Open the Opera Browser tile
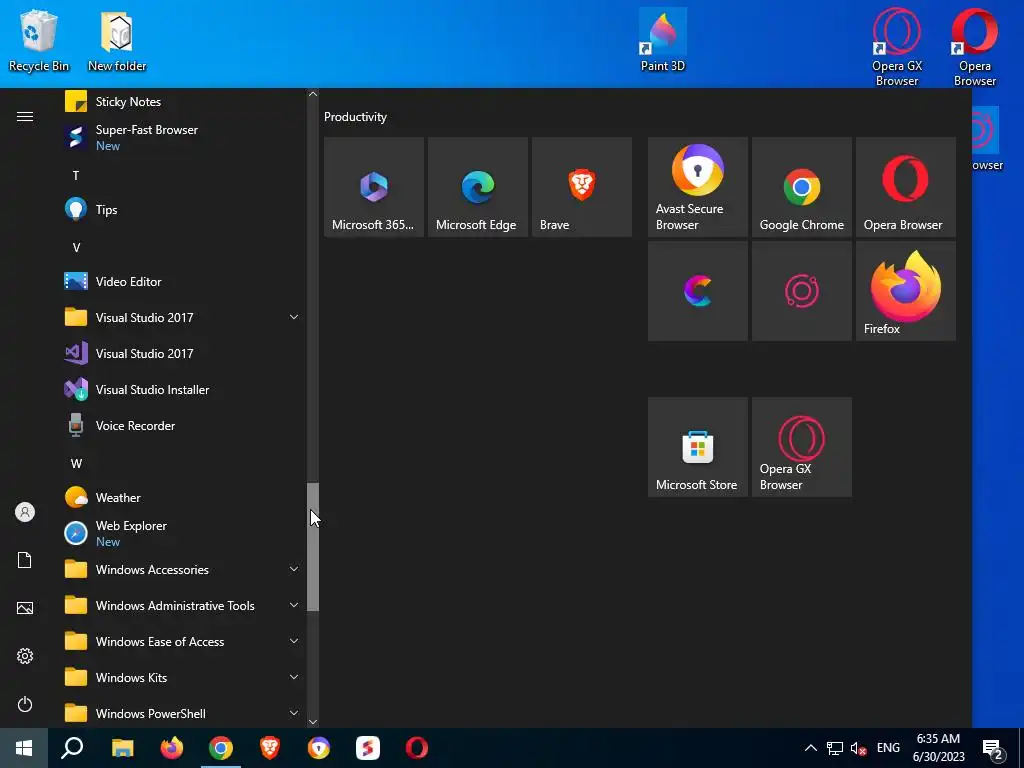1024x768 pixels. coord(906,187)
